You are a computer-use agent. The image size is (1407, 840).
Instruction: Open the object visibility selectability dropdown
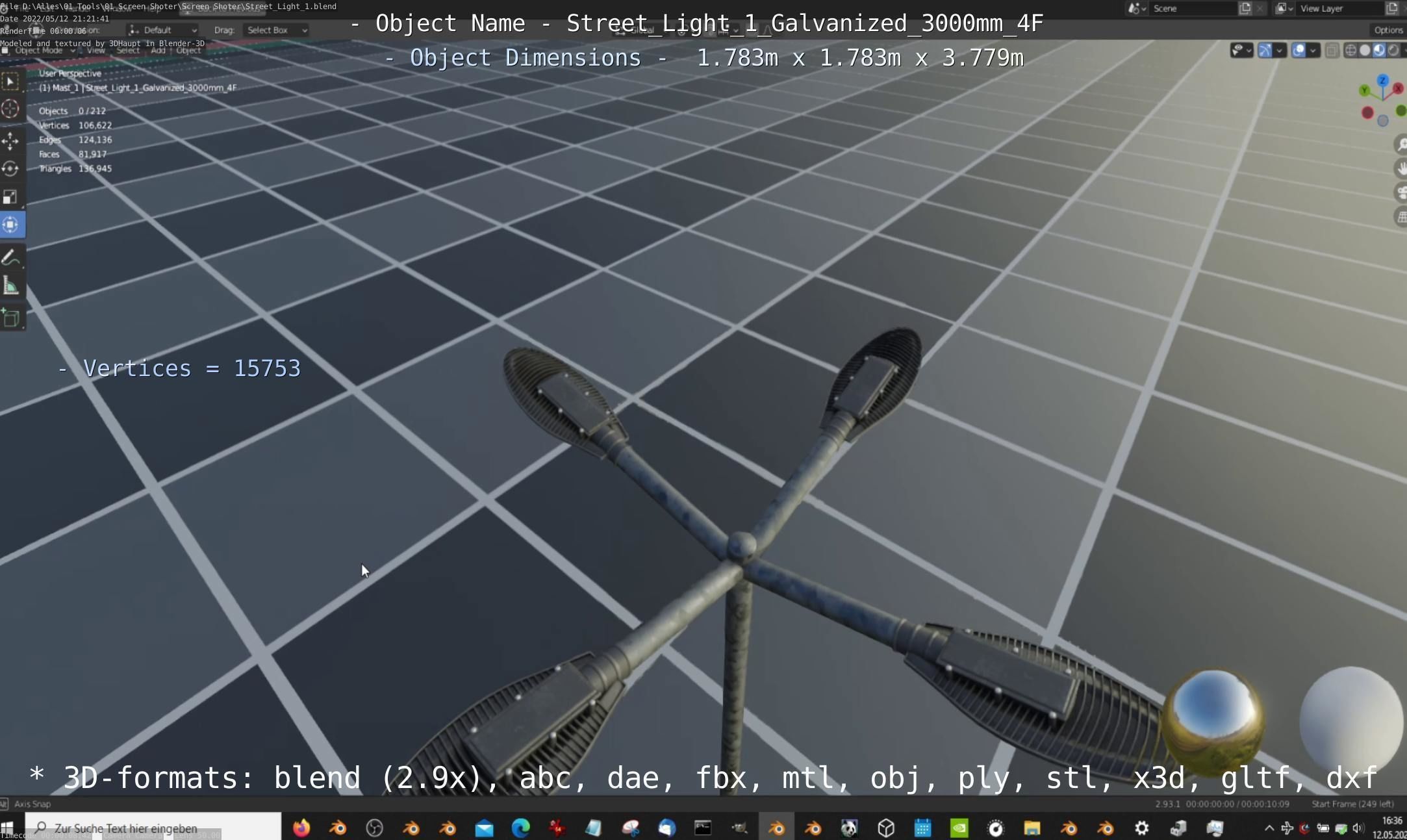(x=1241, y=50)
